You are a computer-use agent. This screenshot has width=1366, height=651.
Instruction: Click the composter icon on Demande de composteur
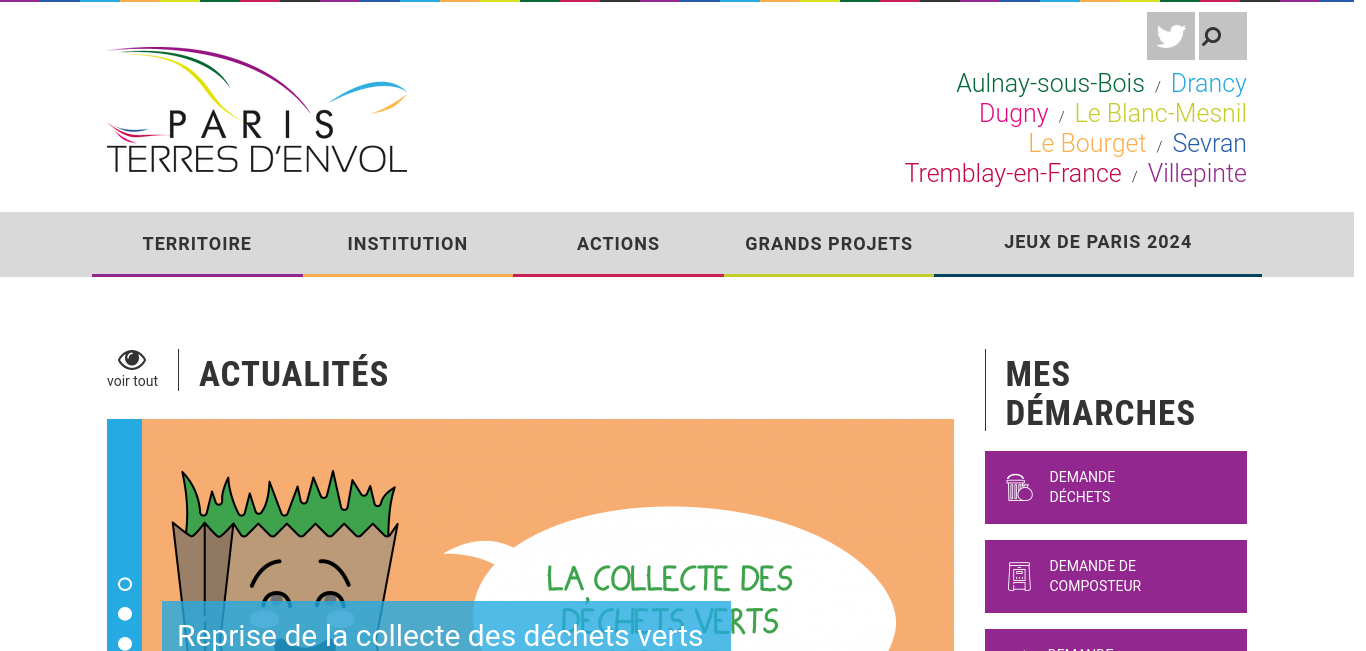coord(1019,576)
